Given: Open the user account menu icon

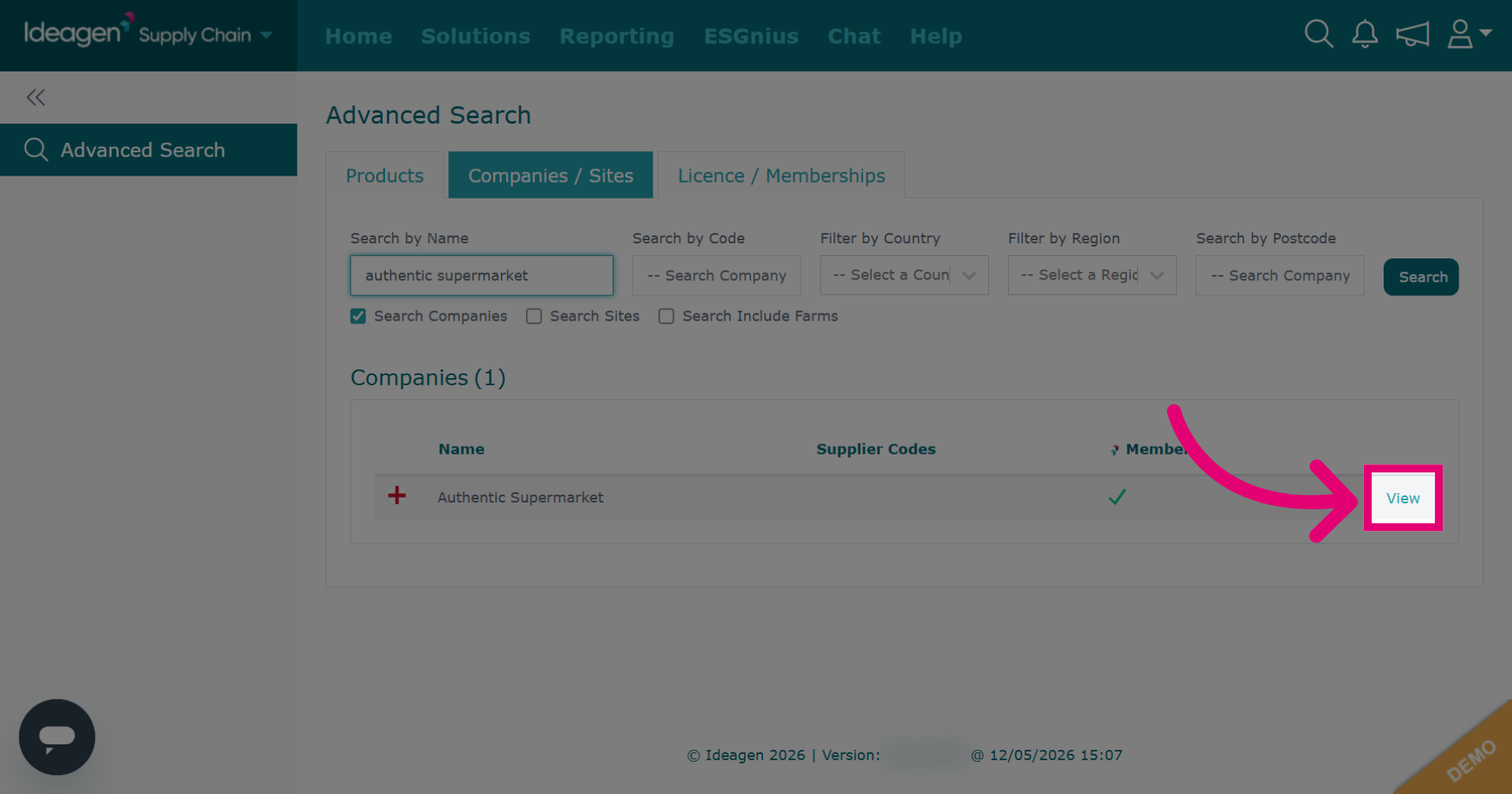Looking at the screenshot, I should [x=1469, y=35].
